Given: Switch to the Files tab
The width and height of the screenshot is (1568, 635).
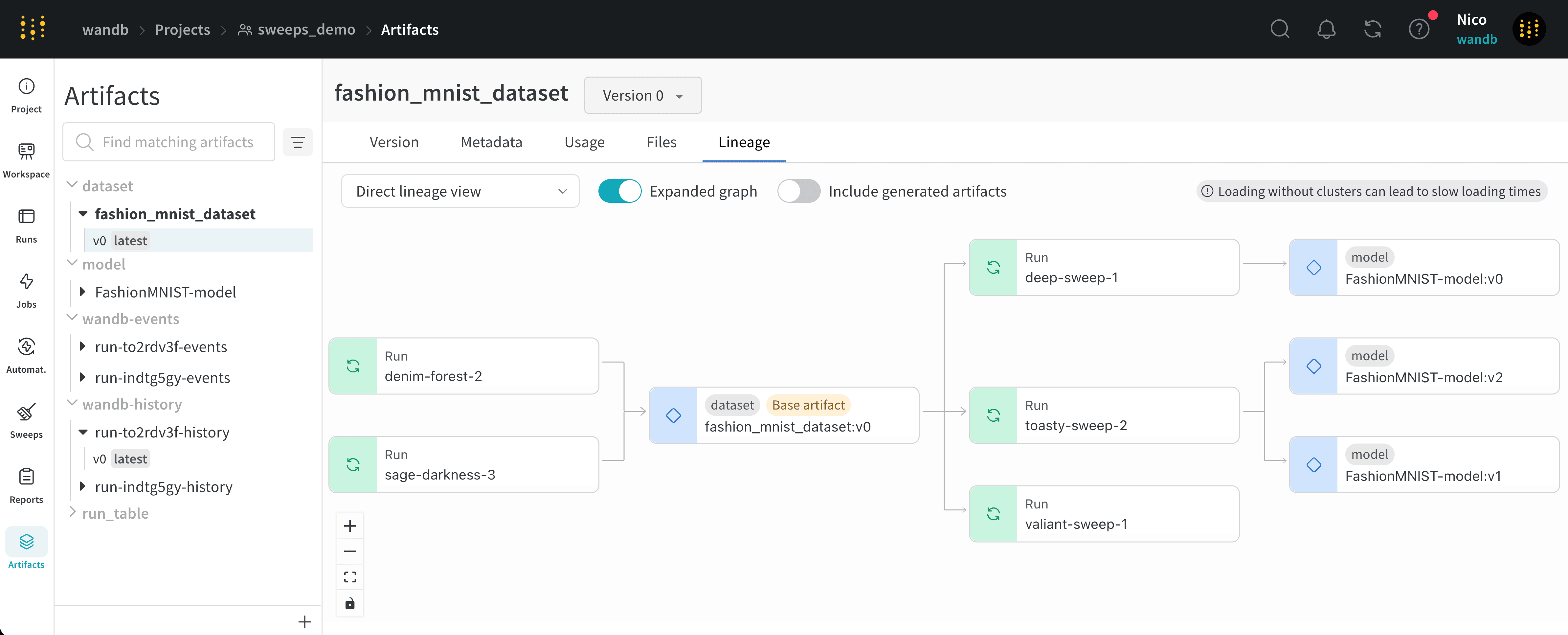Looking at the screenshot, I should tap(661, 142).
